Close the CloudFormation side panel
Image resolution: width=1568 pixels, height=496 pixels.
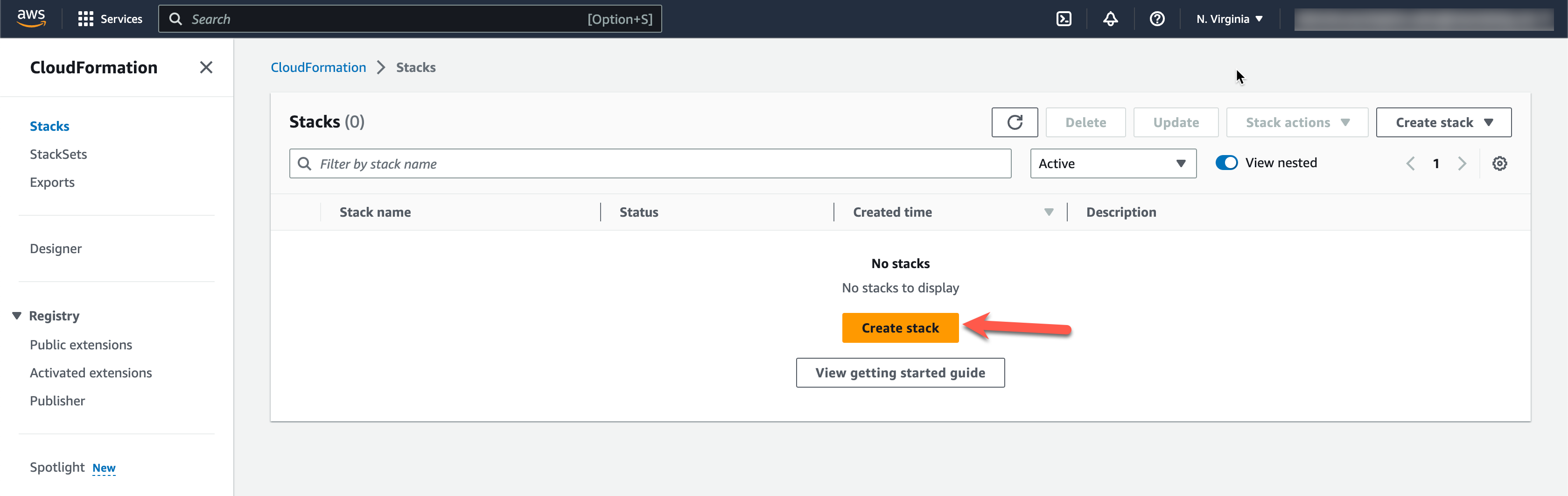click(x=206, y=67)
